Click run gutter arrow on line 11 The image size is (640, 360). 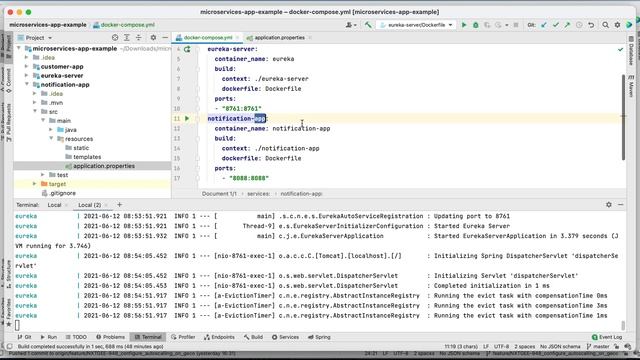[187, 118]
